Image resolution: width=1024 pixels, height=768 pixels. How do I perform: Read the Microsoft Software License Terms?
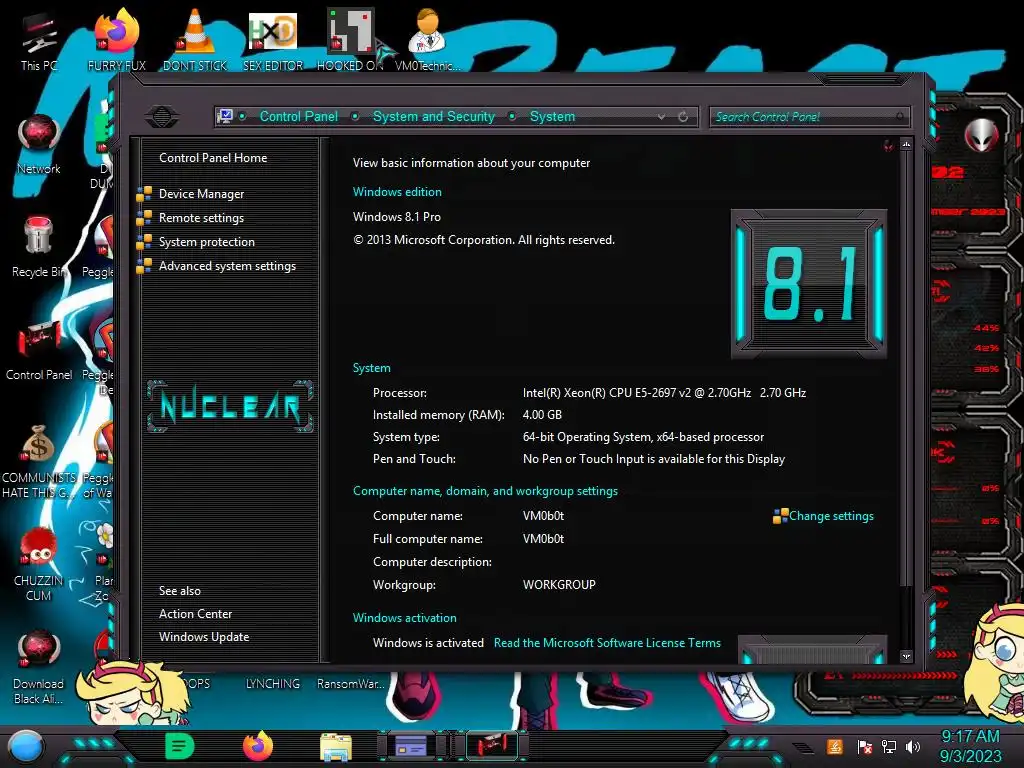[x=607, y=643]
